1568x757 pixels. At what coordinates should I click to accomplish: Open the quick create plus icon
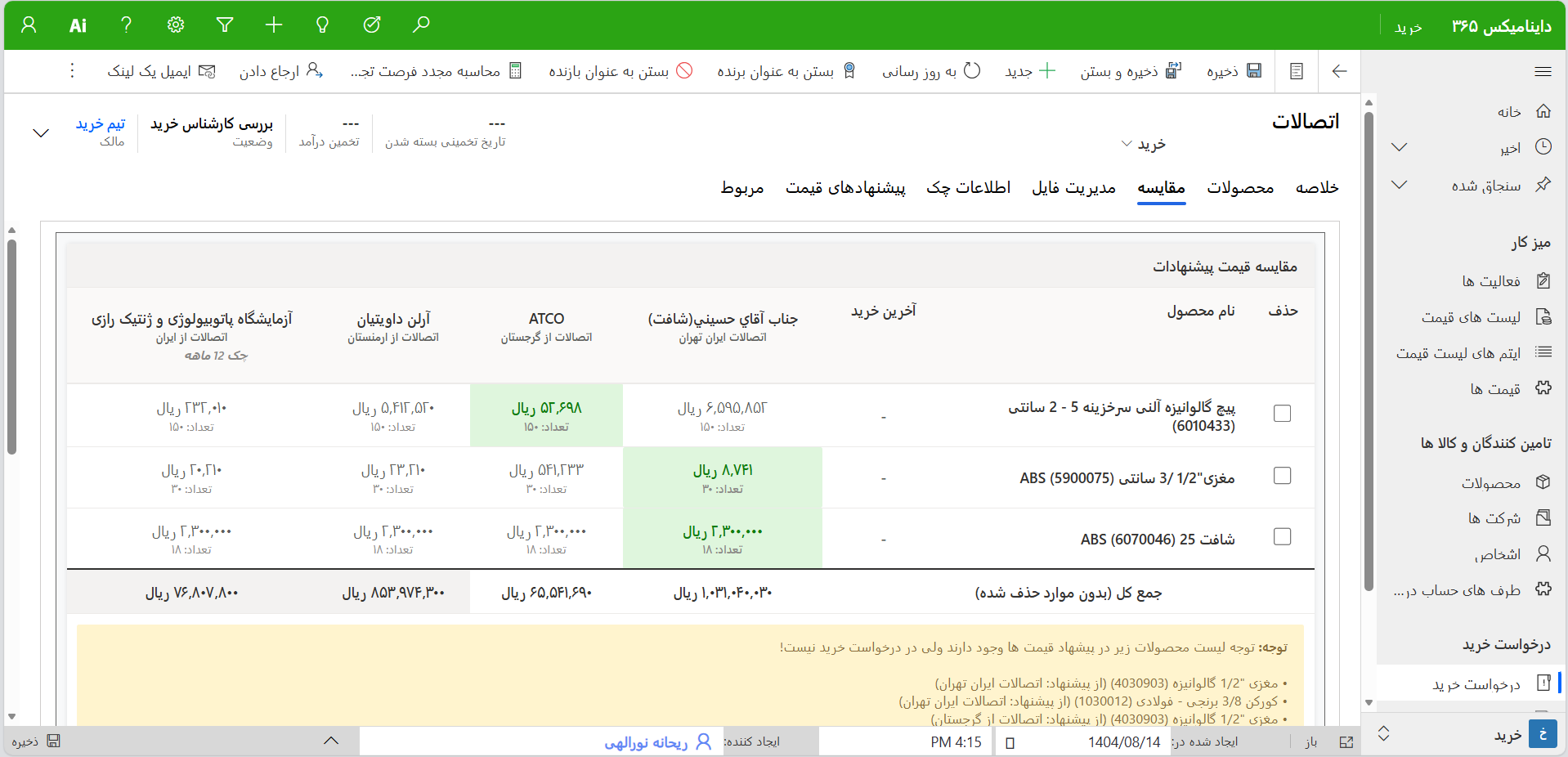click(273, 25)
